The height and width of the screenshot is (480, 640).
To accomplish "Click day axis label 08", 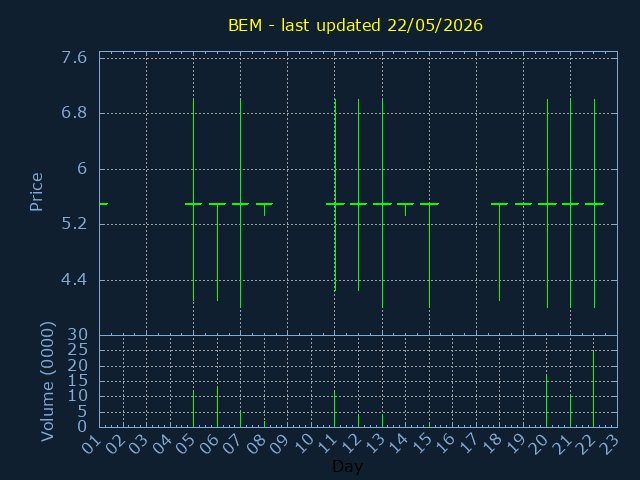I will [x=256, y=444].
